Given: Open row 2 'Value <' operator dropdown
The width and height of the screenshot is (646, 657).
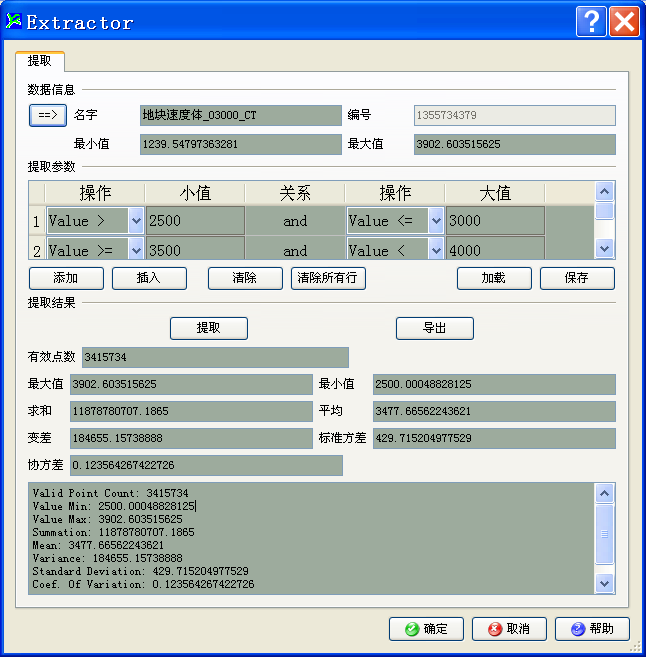Looking at the screenshot, I should tap(436, 250).
